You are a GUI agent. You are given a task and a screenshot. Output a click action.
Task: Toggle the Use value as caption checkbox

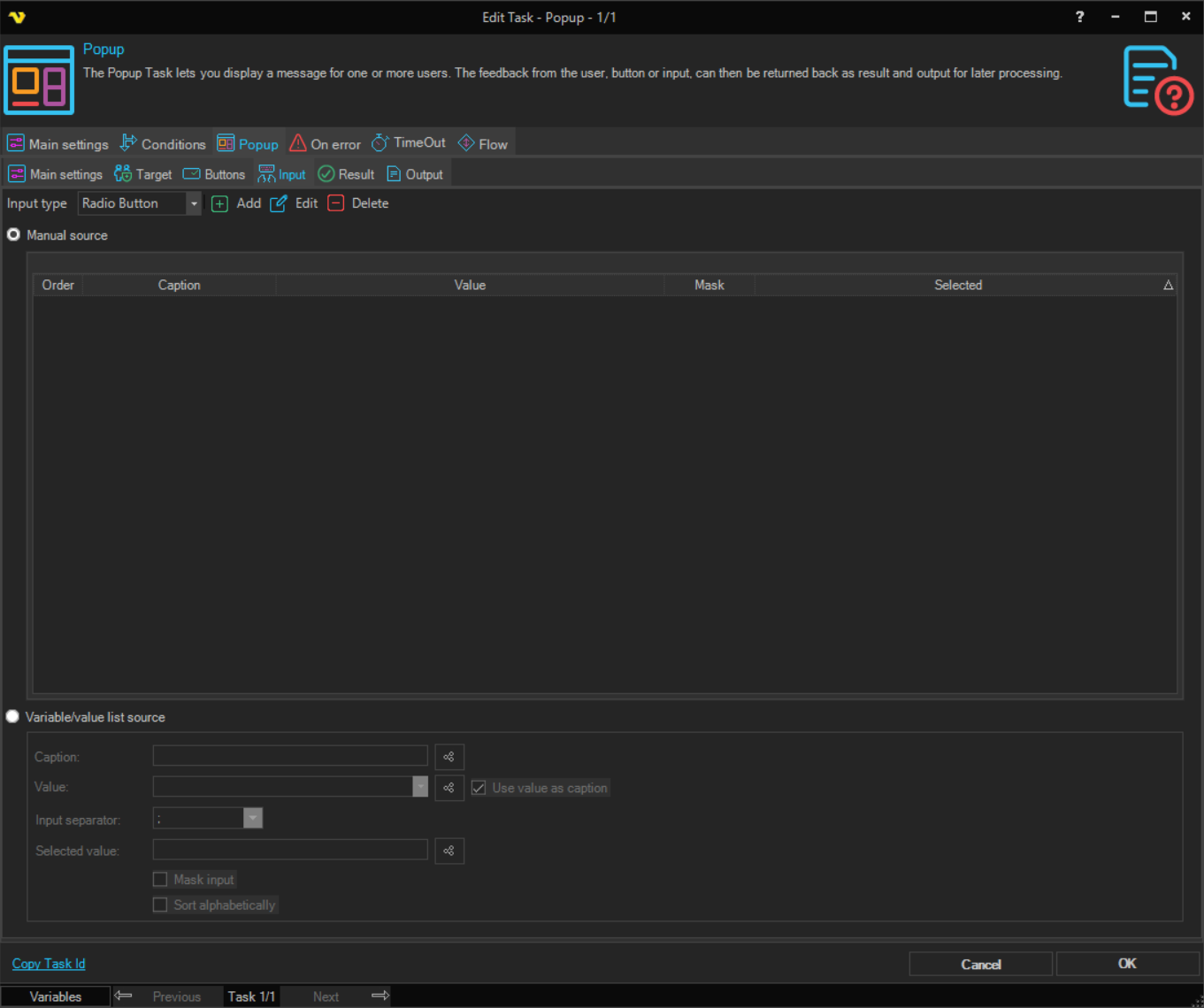(x=479, y=788)
